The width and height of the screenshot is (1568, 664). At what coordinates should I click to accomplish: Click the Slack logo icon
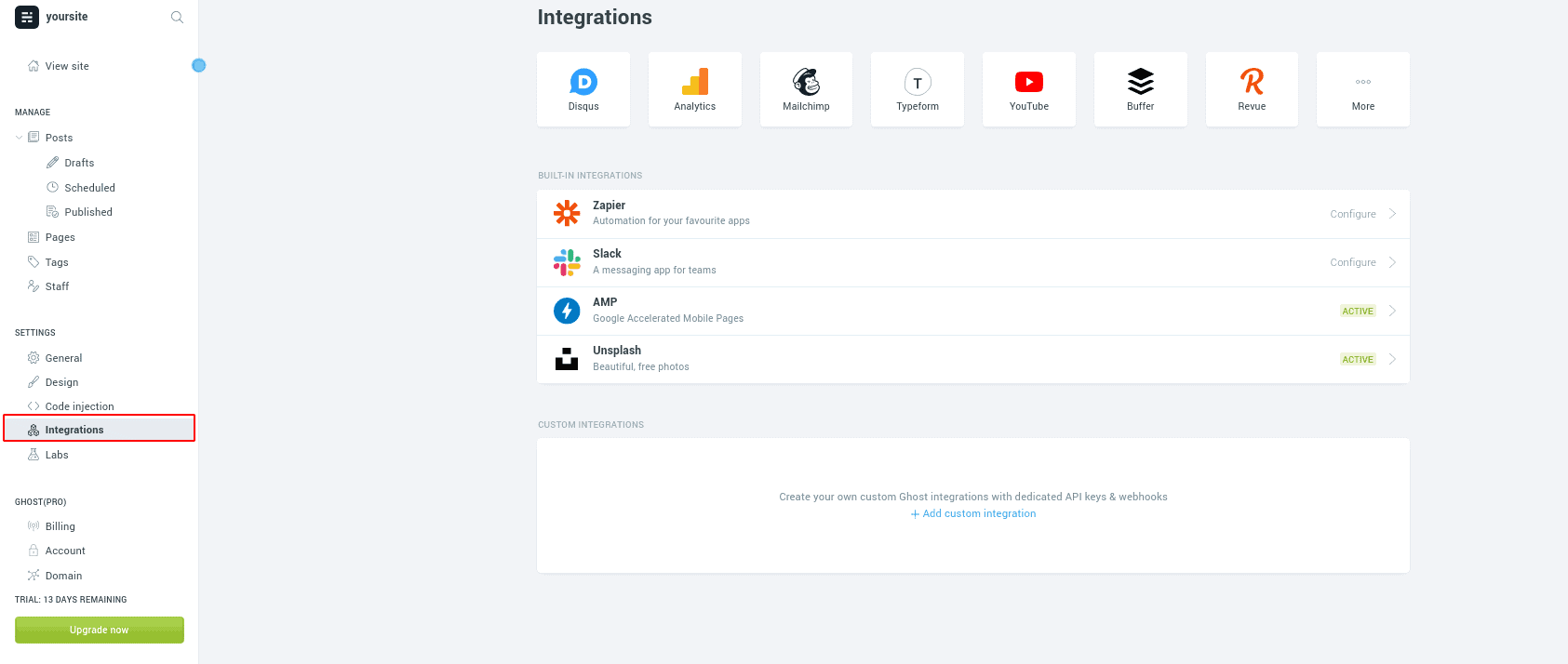click(567, 262)
